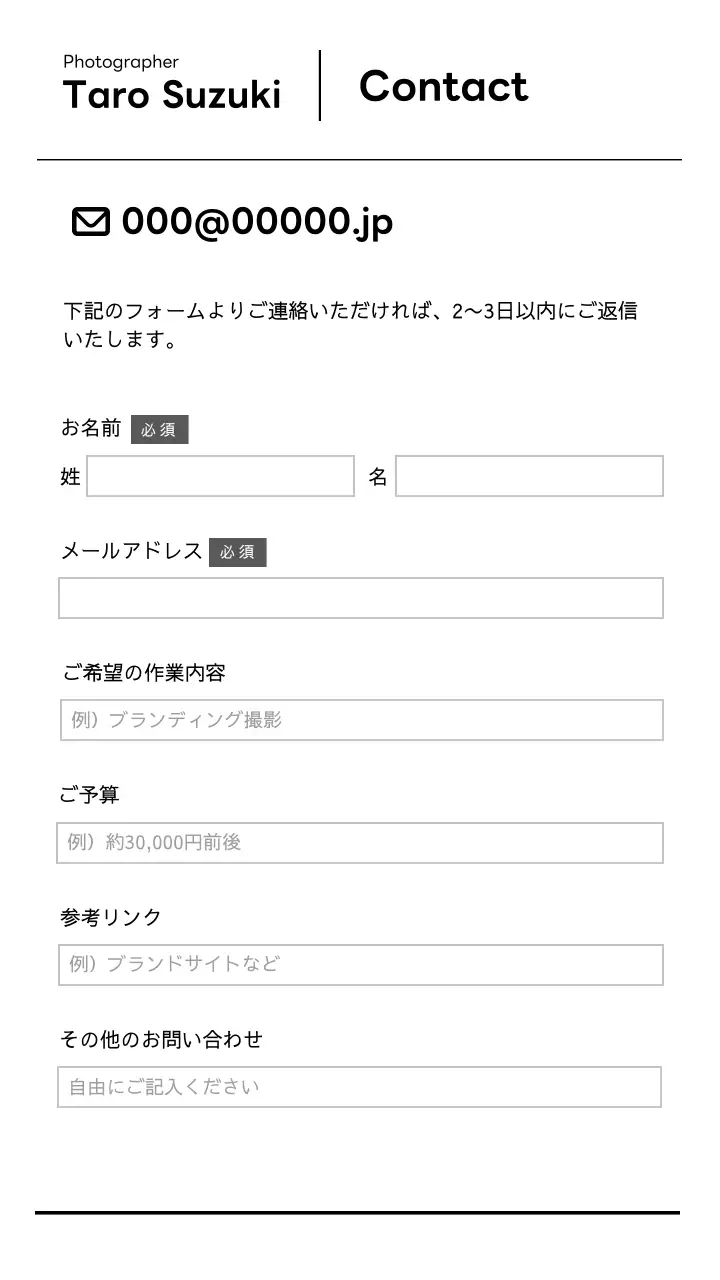Click the ご希望の作業内容 label

(143, 673)
